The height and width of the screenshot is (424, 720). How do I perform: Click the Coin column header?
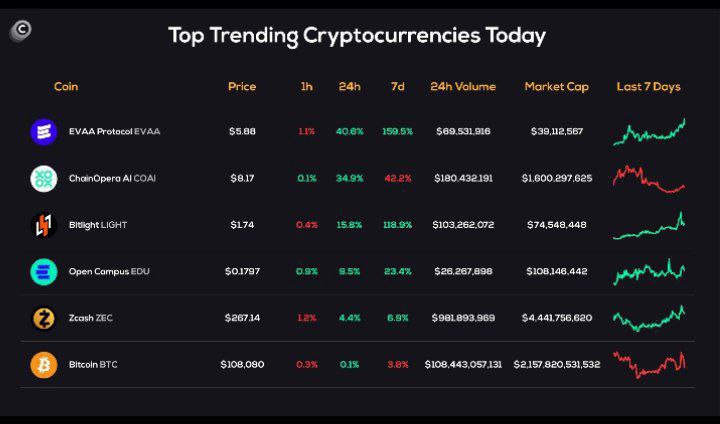pos(66,87)
